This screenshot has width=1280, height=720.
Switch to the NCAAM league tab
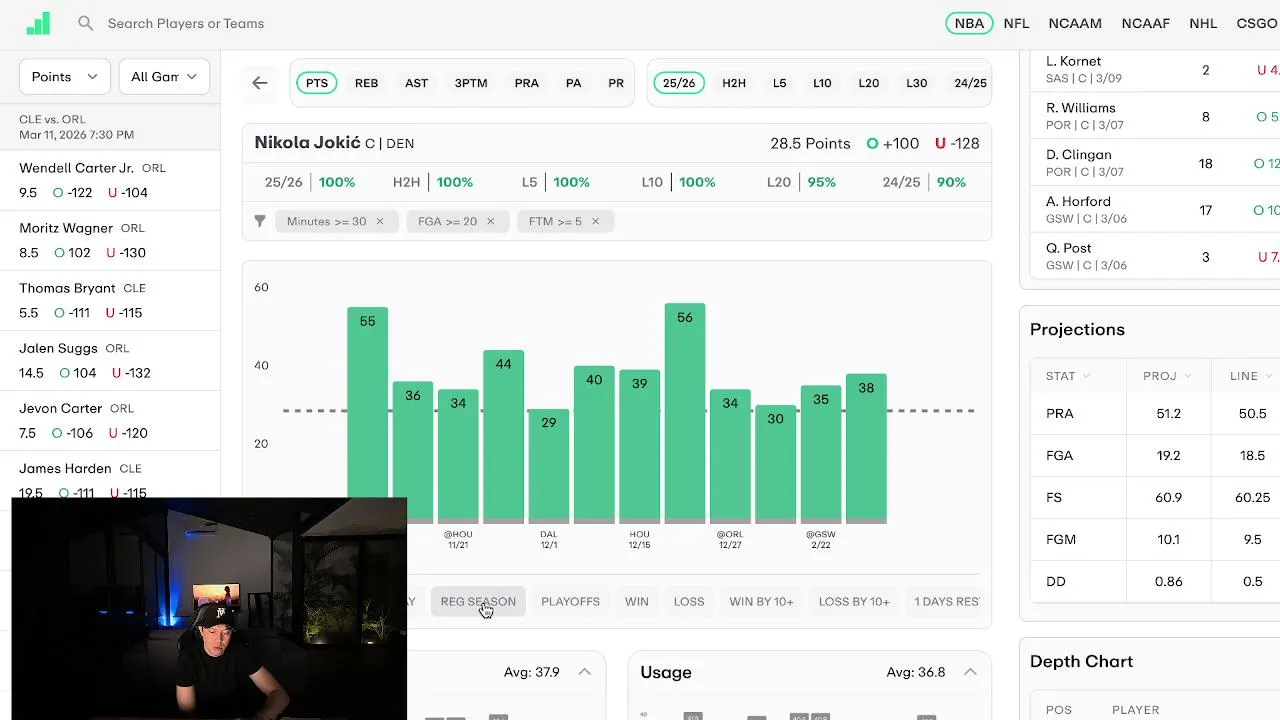(x=1075, y=23)
